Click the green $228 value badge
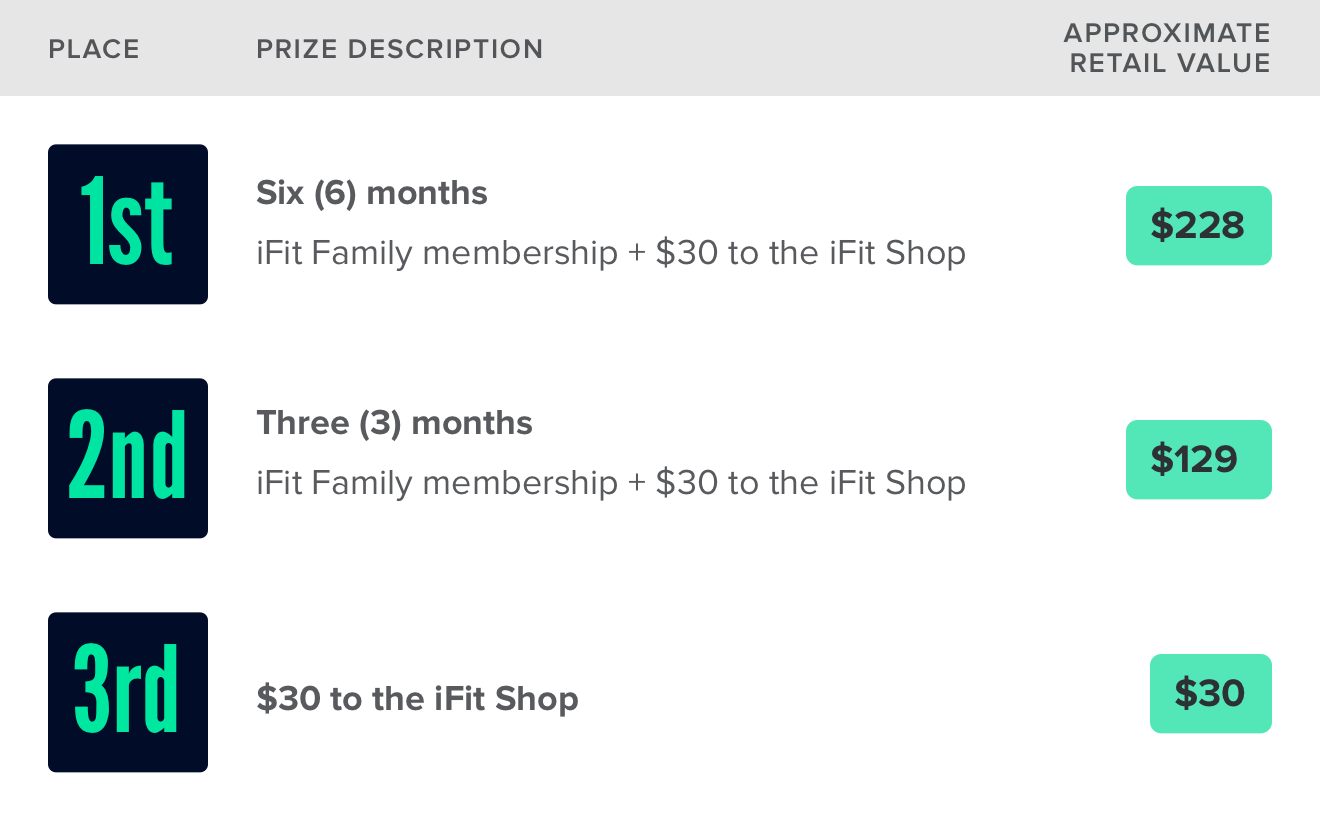The image size is (1320, 822). (x=1198, y=226)
